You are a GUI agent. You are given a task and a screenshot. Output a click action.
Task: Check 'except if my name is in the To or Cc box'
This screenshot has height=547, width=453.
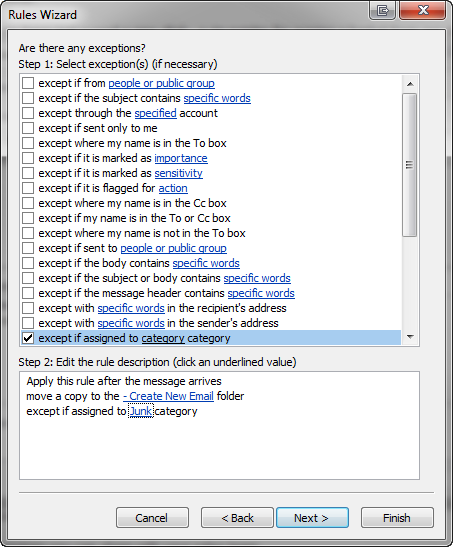[x=28, y=218]
